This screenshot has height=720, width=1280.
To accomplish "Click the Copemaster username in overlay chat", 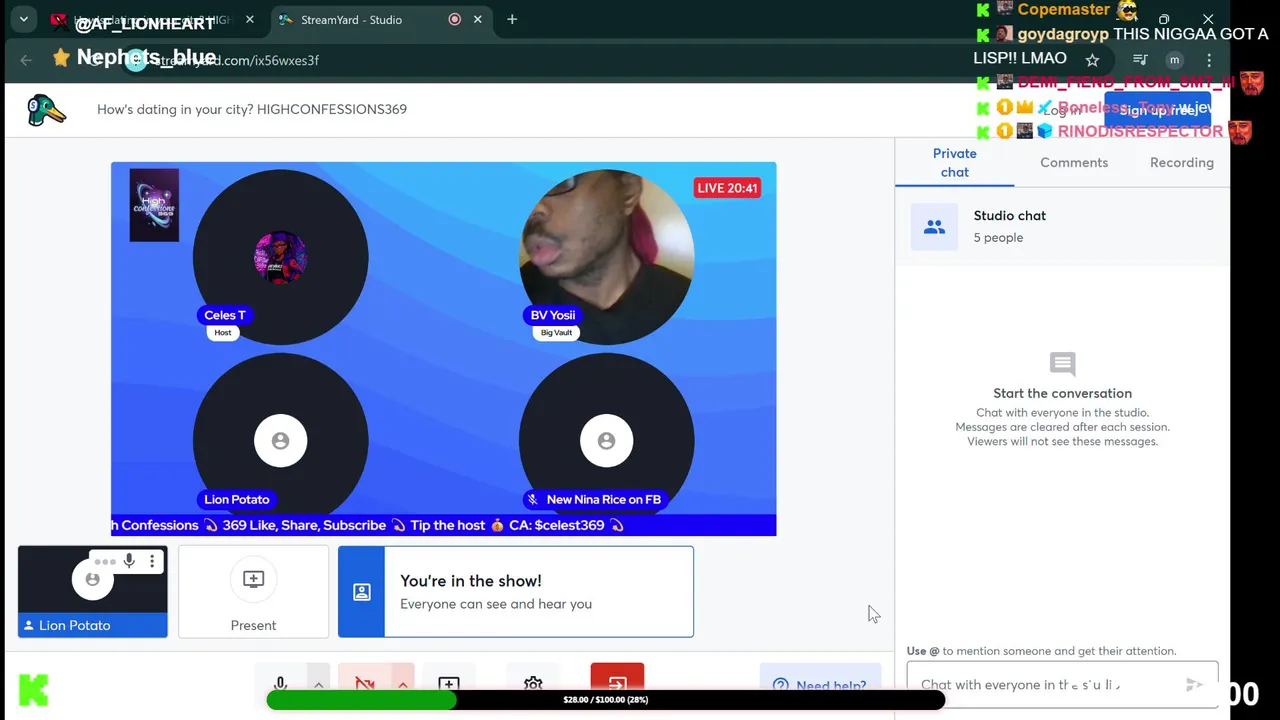I will (x=1064, y=10).
